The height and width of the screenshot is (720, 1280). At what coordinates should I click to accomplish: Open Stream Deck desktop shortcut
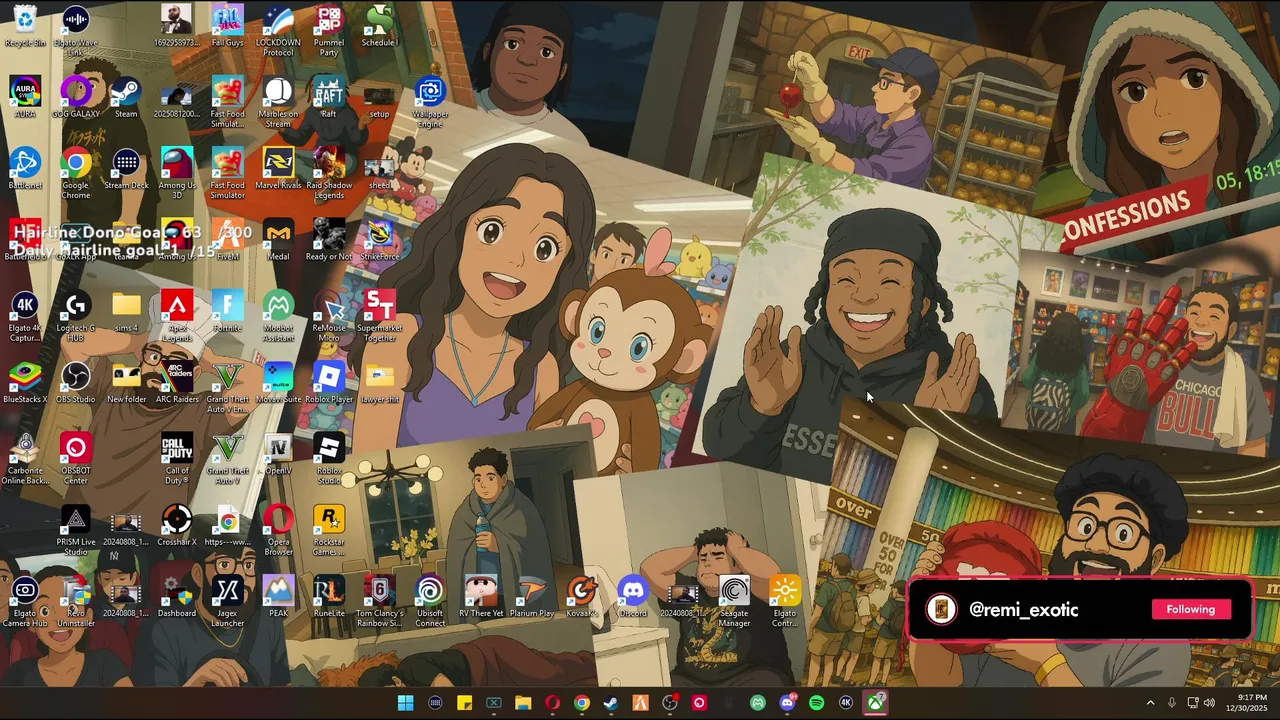coord(126,169)
